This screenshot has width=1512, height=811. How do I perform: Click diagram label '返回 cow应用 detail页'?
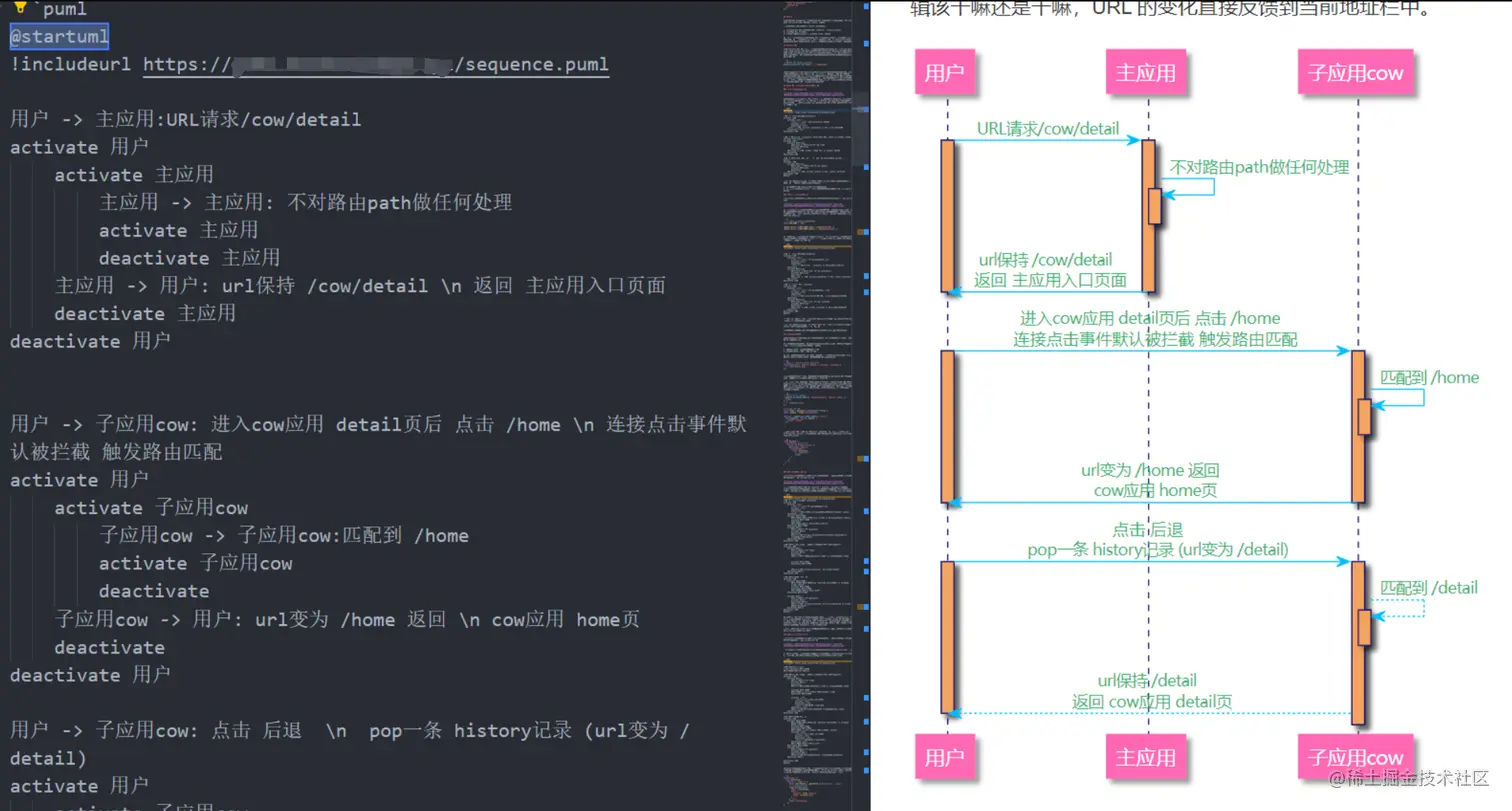(x=1152, y=701)
